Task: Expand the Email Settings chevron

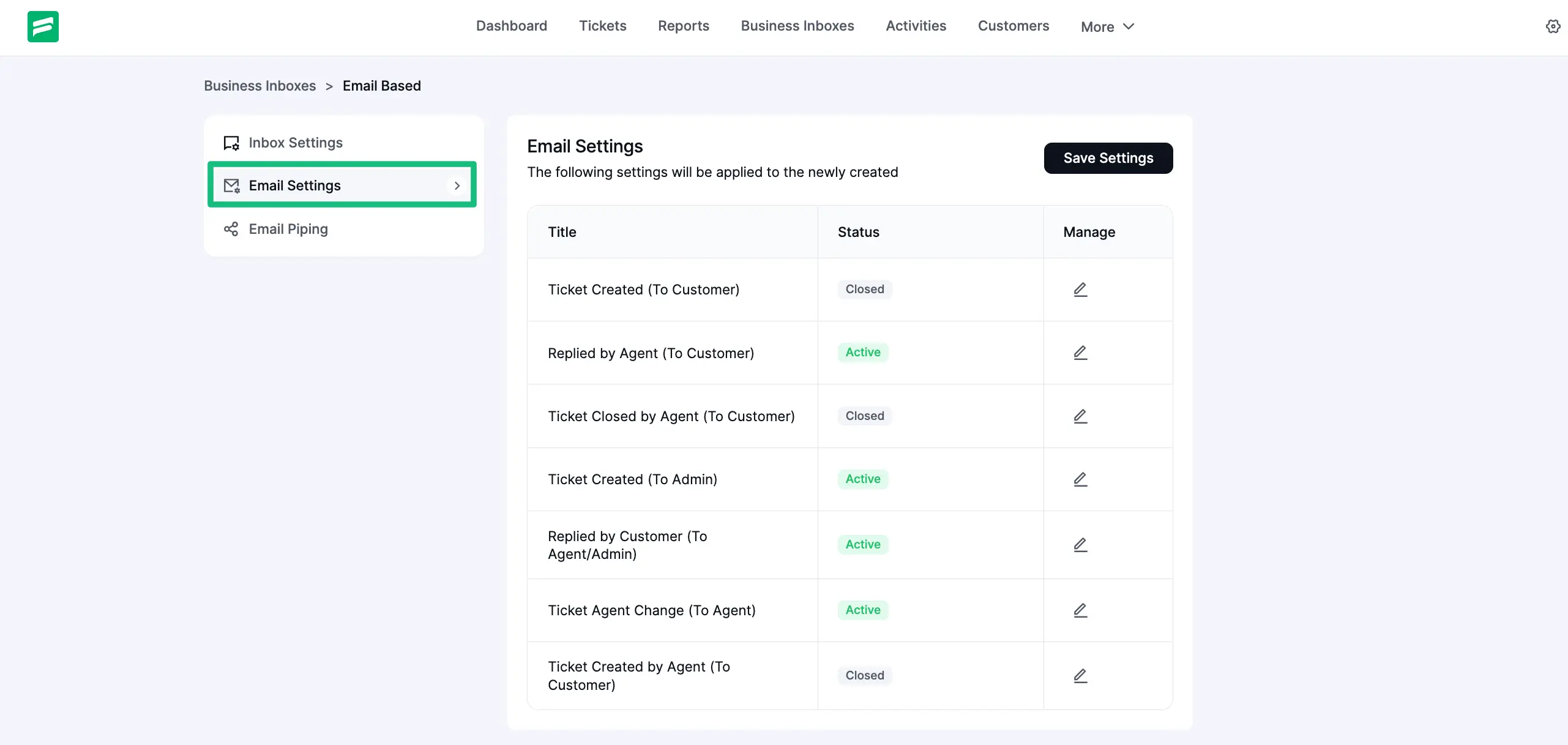Action: pos(457,185)
